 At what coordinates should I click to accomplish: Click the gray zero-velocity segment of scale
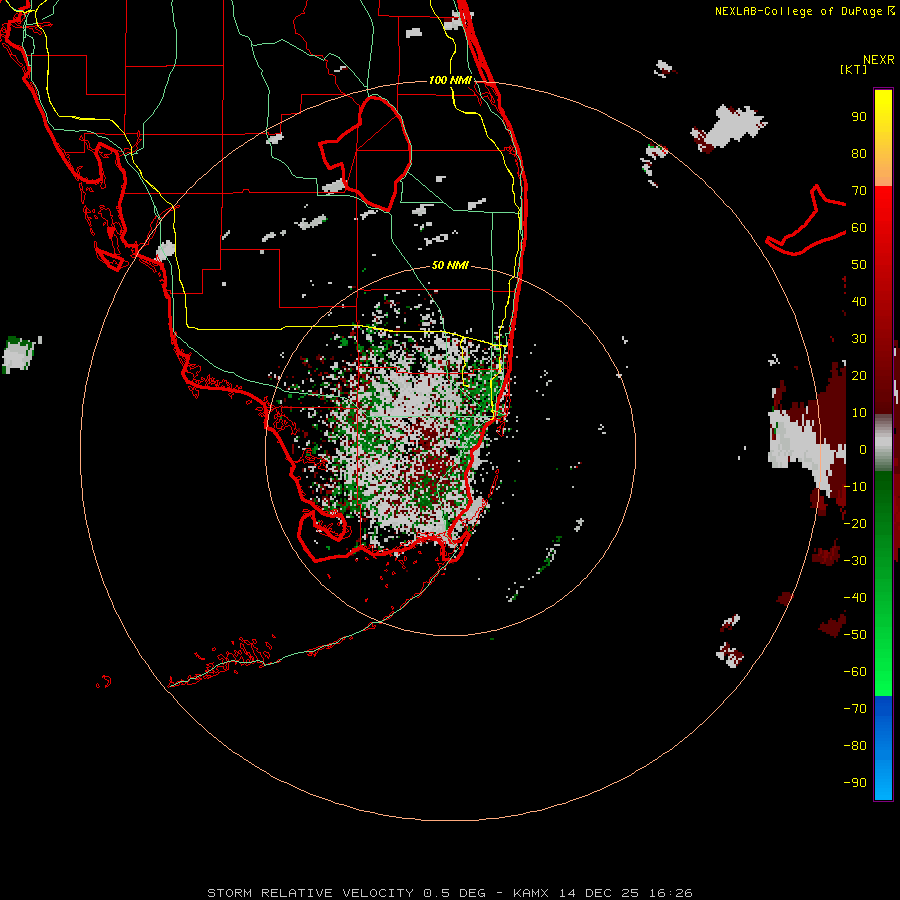pyautogui.click(x=883, y=443)
